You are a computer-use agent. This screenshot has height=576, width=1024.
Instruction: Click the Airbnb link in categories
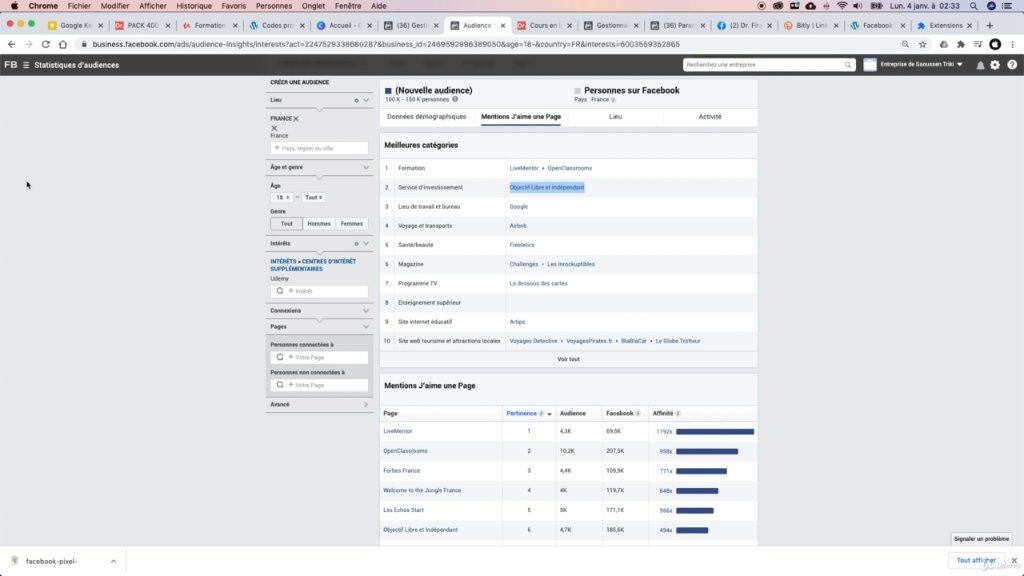pos(518,225)
